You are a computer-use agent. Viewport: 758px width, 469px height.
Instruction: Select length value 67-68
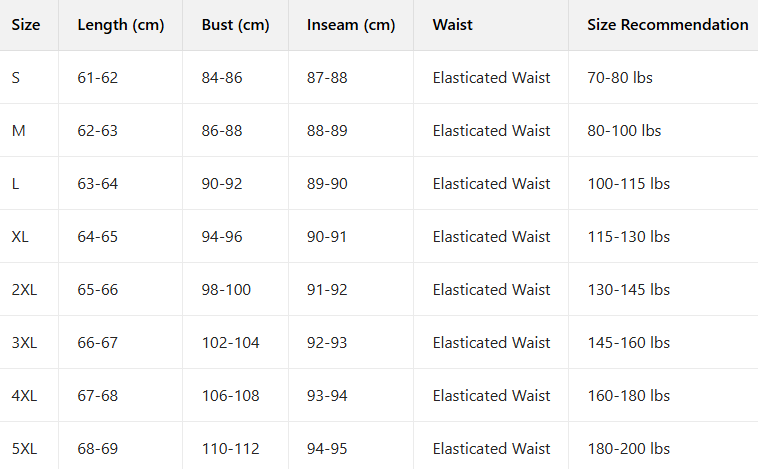tap(98, 396)
